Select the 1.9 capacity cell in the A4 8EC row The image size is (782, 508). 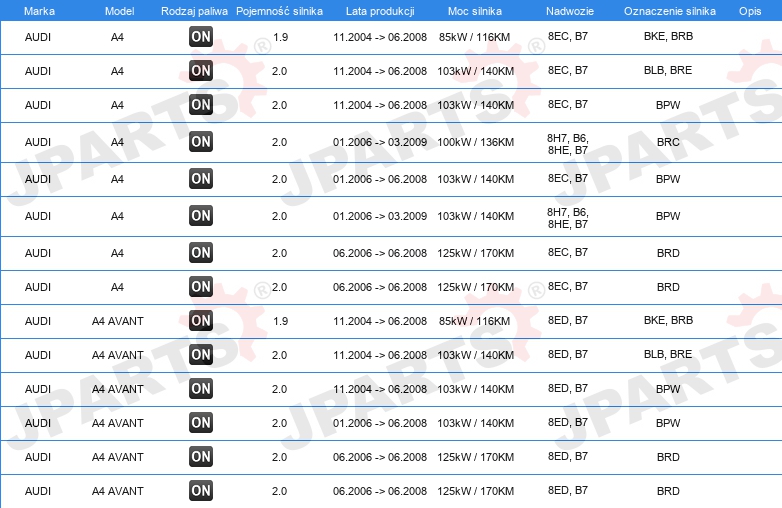pos(281,37)
